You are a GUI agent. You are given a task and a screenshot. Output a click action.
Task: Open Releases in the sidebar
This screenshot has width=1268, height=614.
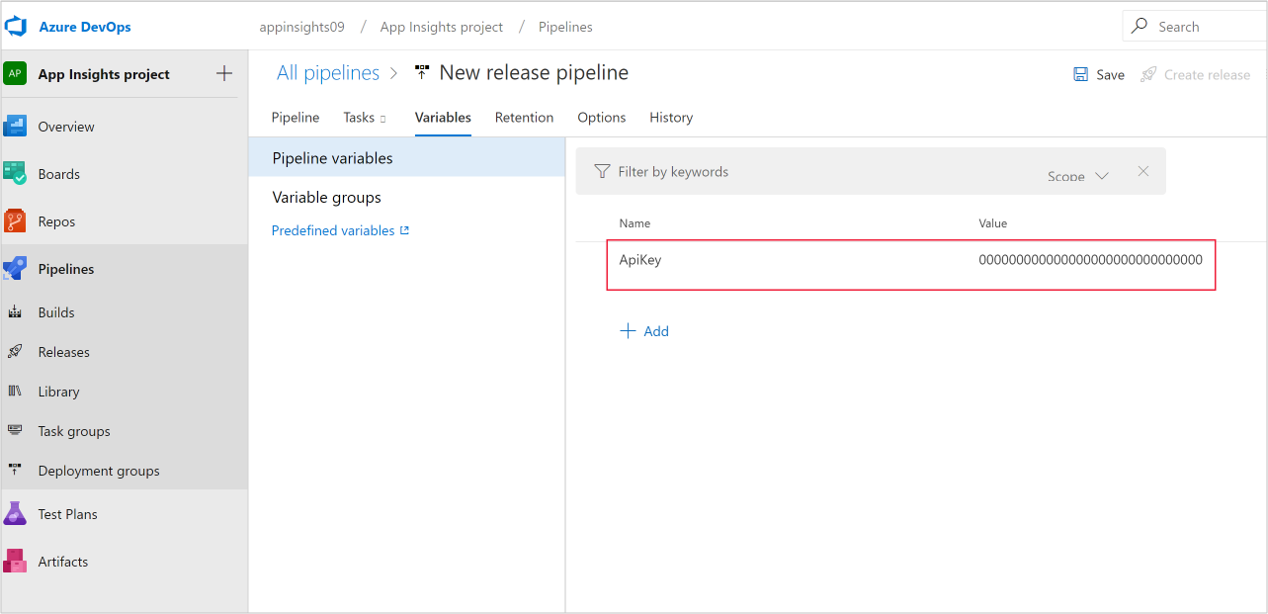point(64,352)
